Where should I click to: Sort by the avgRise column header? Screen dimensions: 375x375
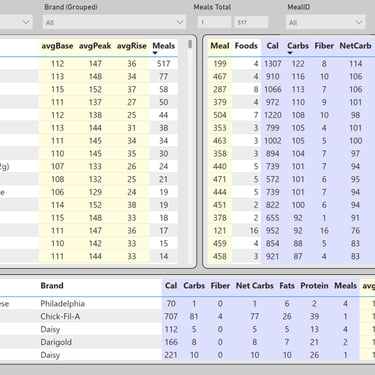point(132,46)
